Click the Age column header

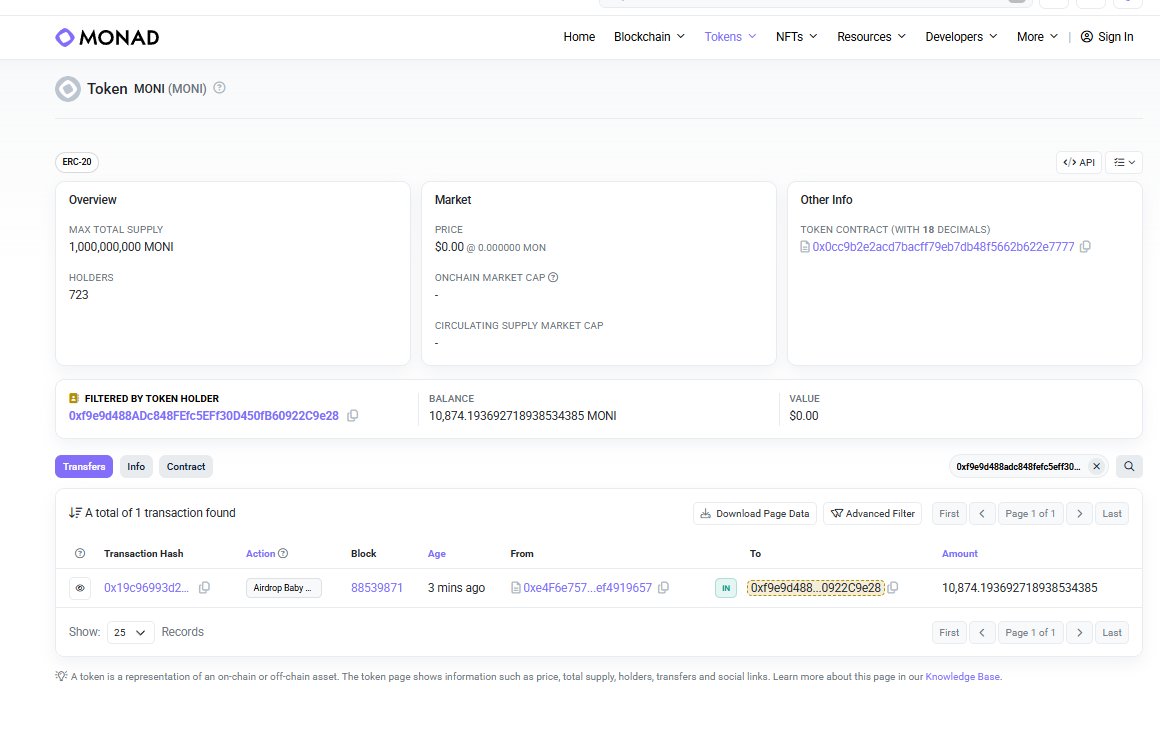(x=436, y=554)
